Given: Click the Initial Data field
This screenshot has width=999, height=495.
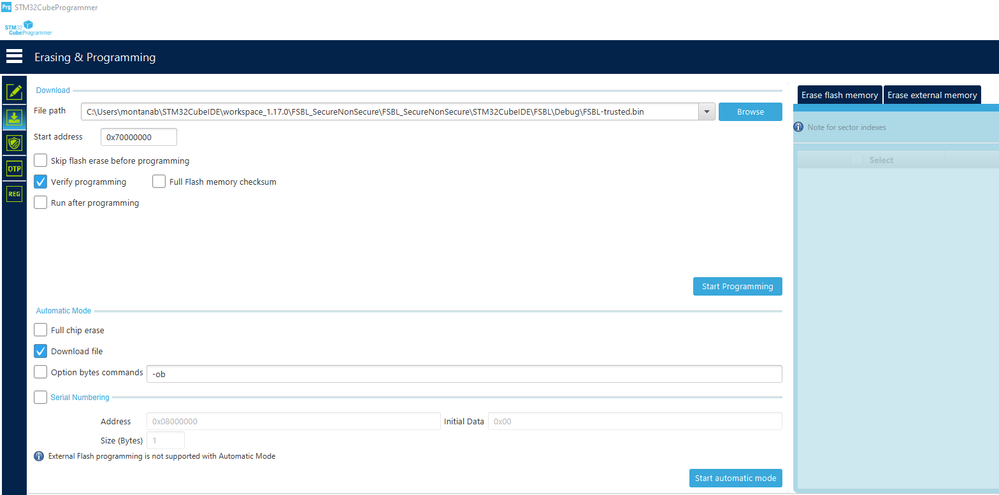Looking at the screenshot, I should [x=635, y=421].
